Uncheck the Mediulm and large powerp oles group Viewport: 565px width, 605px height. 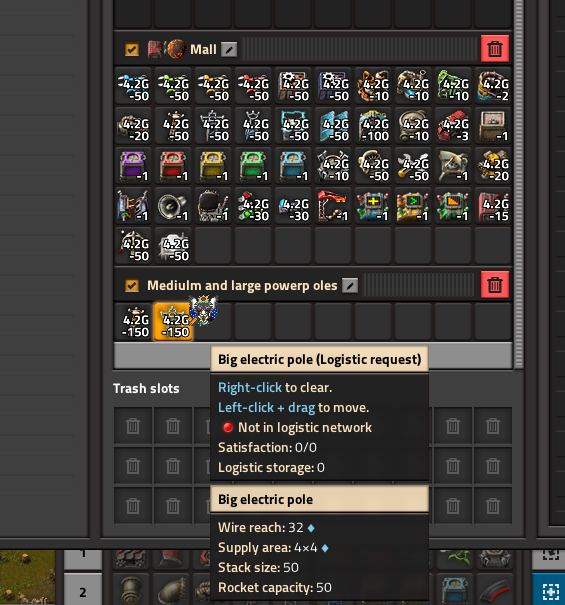pyautogui.click(x=132, y=286)
